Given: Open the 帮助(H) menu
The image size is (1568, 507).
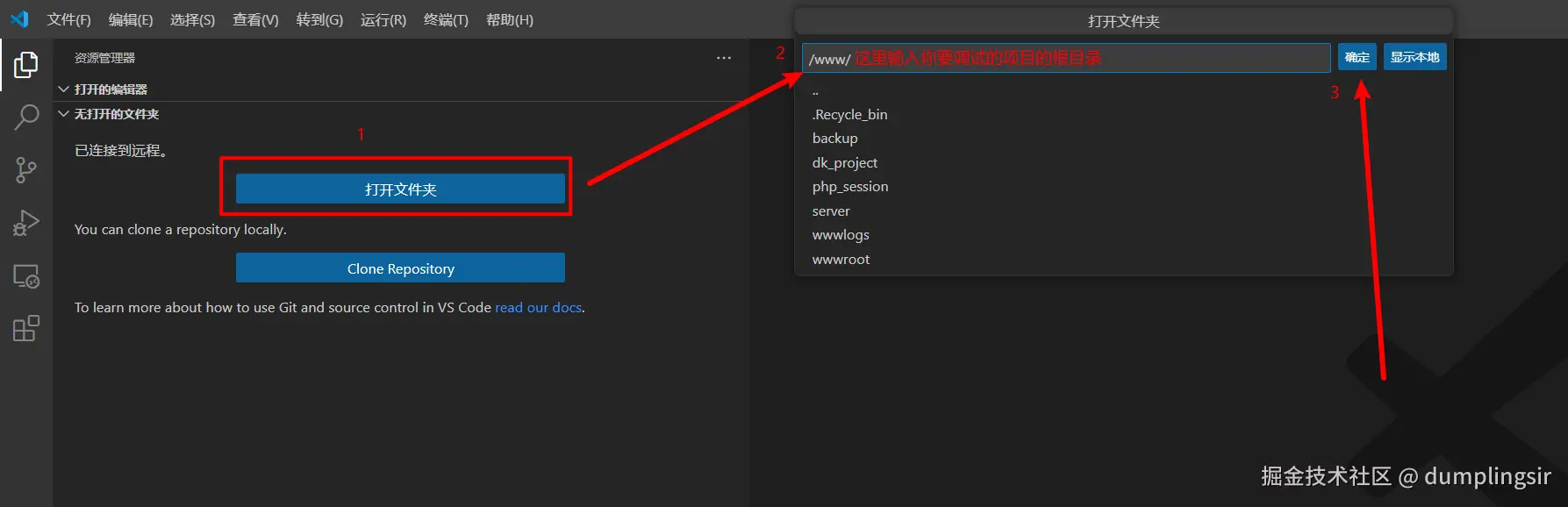Looking at the screenshot, I should 510,19.
